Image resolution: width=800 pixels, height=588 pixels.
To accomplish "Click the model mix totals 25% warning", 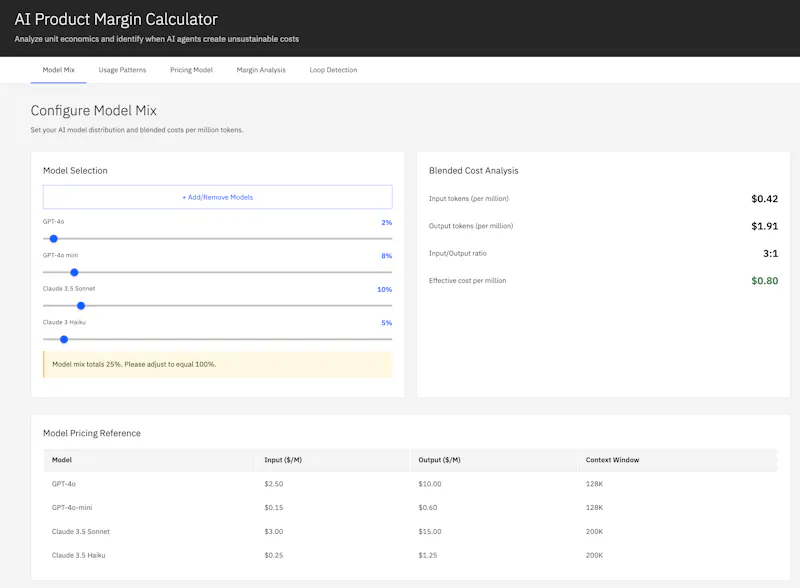I will coord(217,364).
